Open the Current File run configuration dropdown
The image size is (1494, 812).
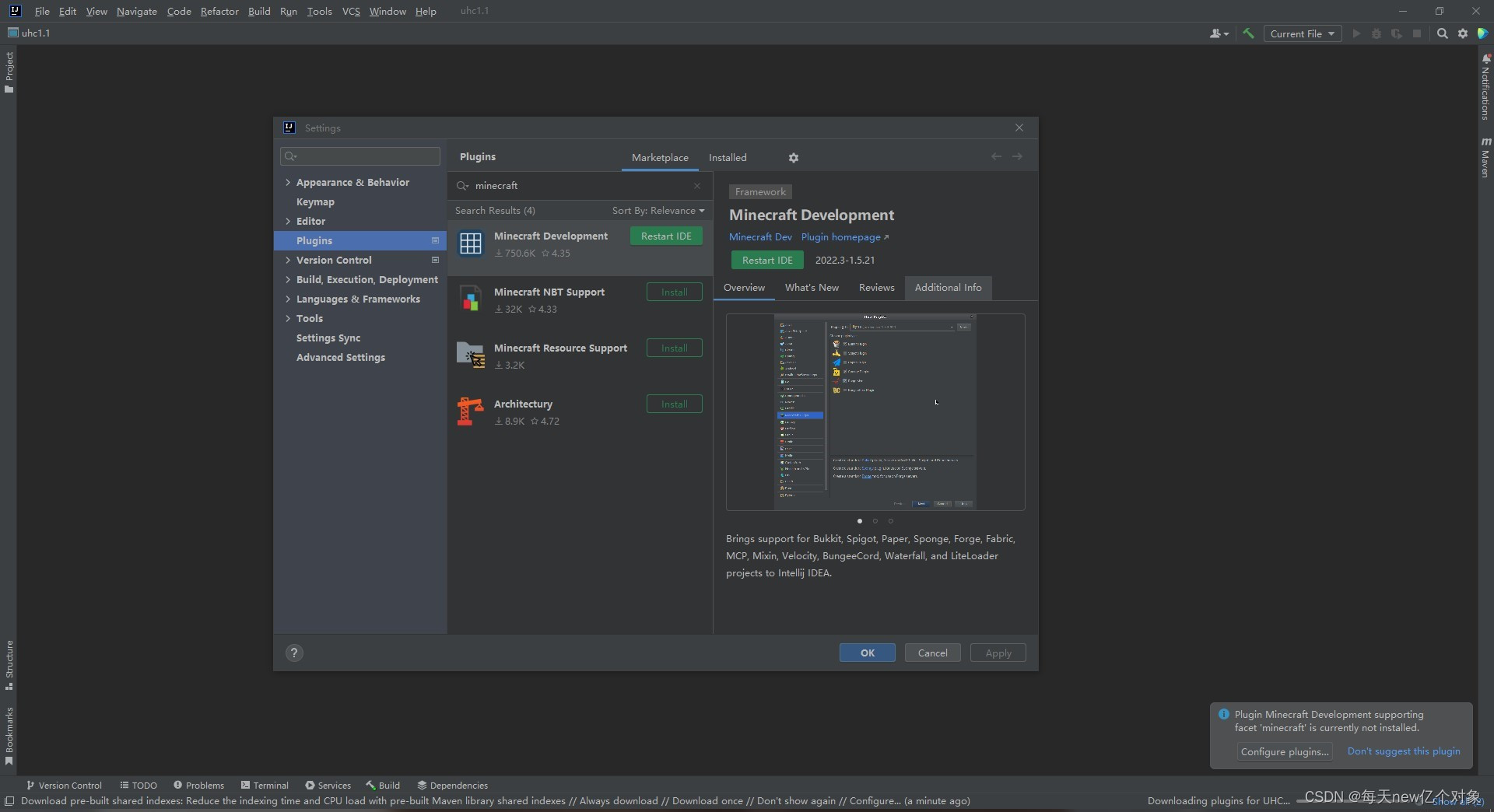pyautogui.click(x=1303, y=33)
